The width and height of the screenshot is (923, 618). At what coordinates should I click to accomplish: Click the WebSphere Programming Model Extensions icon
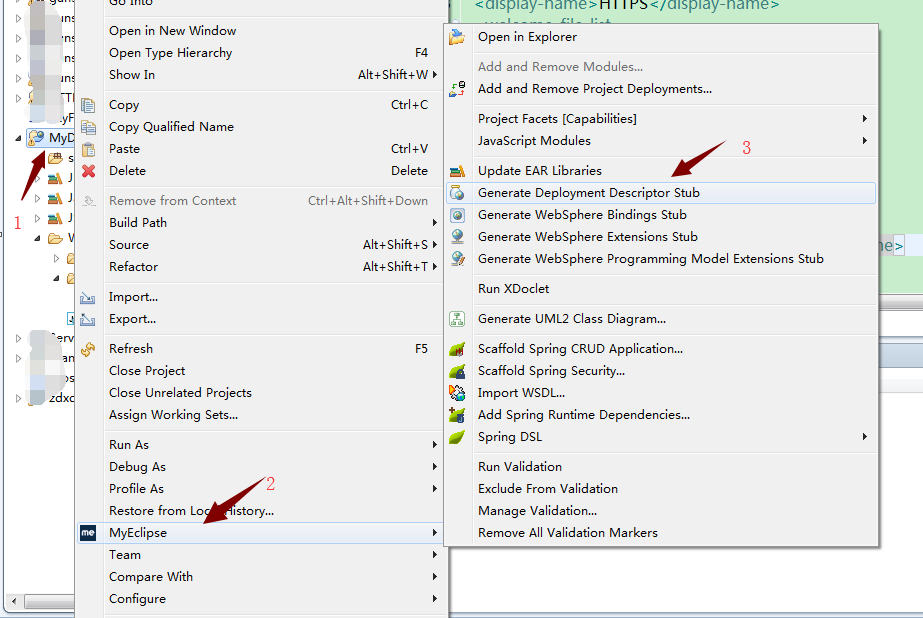457,258
